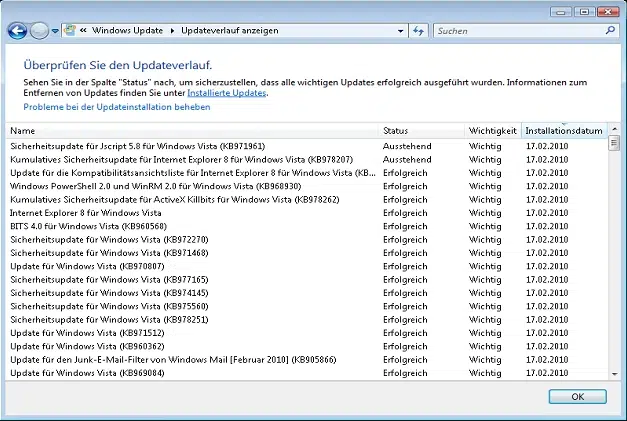
Task: Select BITS 4.0 für Windows Vista (KB960568)
Action: pos(307,226)
